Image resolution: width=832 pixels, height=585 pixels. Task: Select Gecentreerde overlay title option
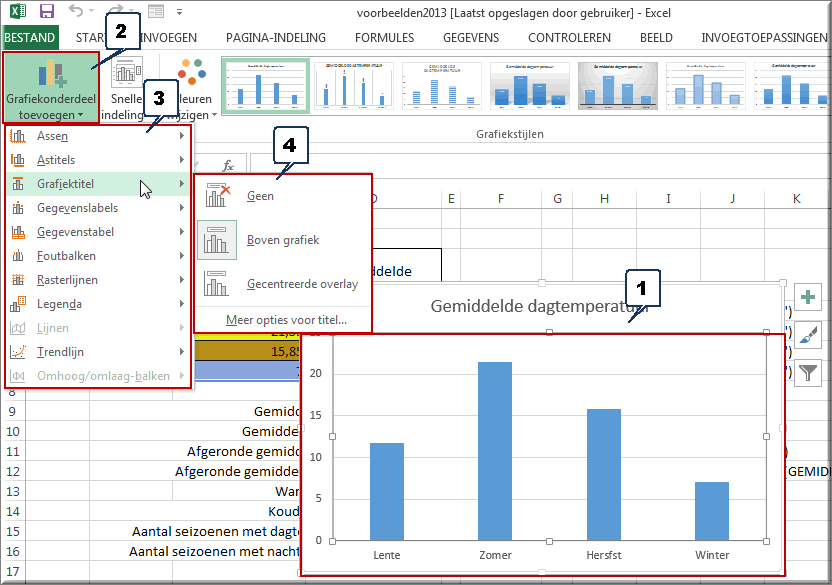point(302,284)
